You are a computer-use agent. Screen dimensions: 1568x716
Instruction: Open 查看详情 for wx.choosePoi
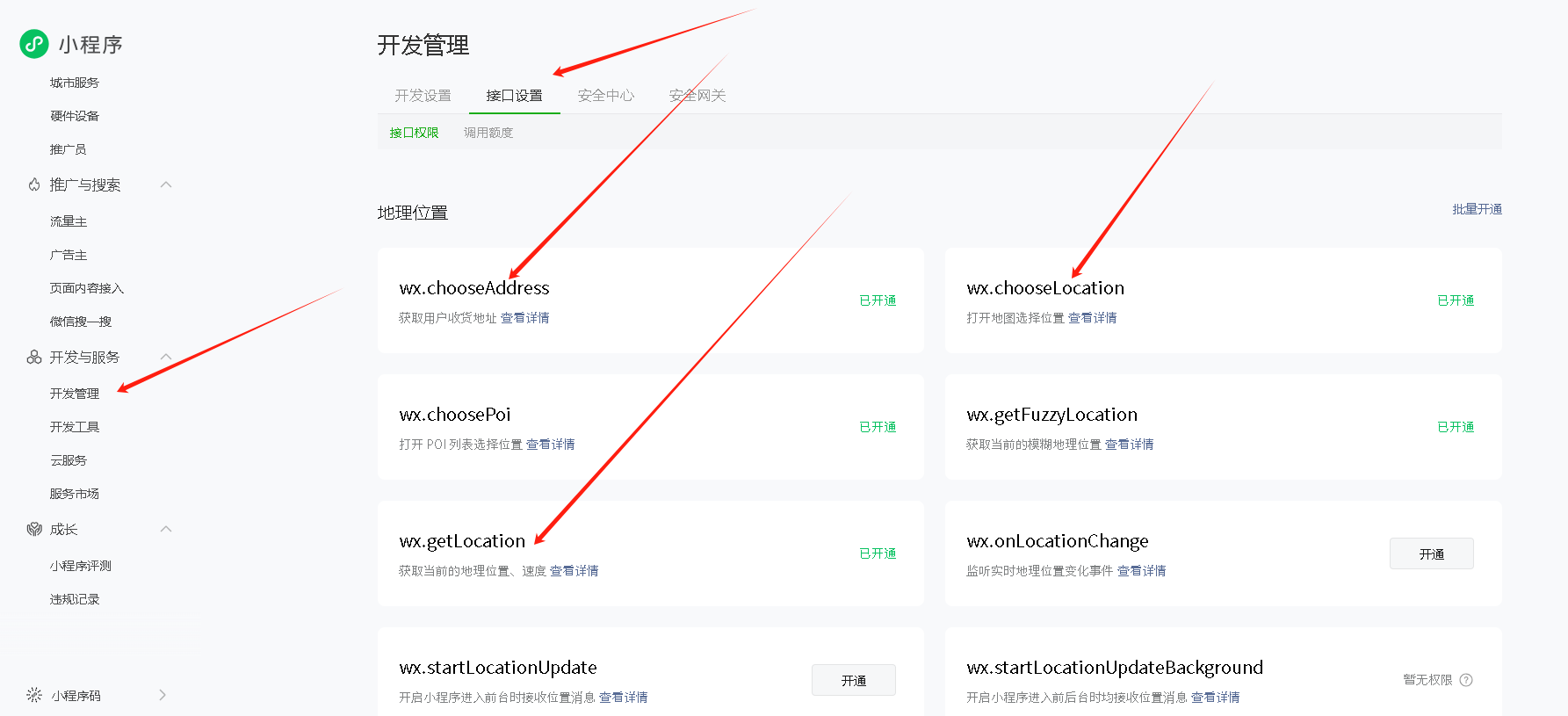[550, 445]
